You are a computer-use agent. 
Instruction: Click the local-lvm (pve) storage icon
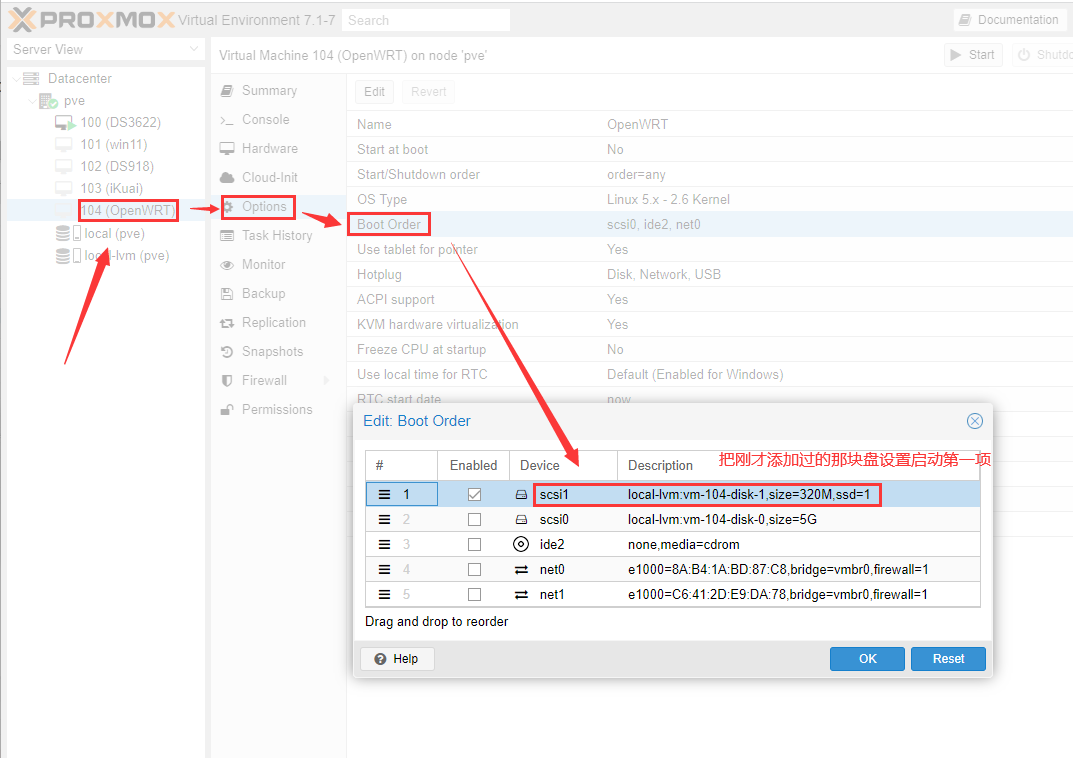64,256
